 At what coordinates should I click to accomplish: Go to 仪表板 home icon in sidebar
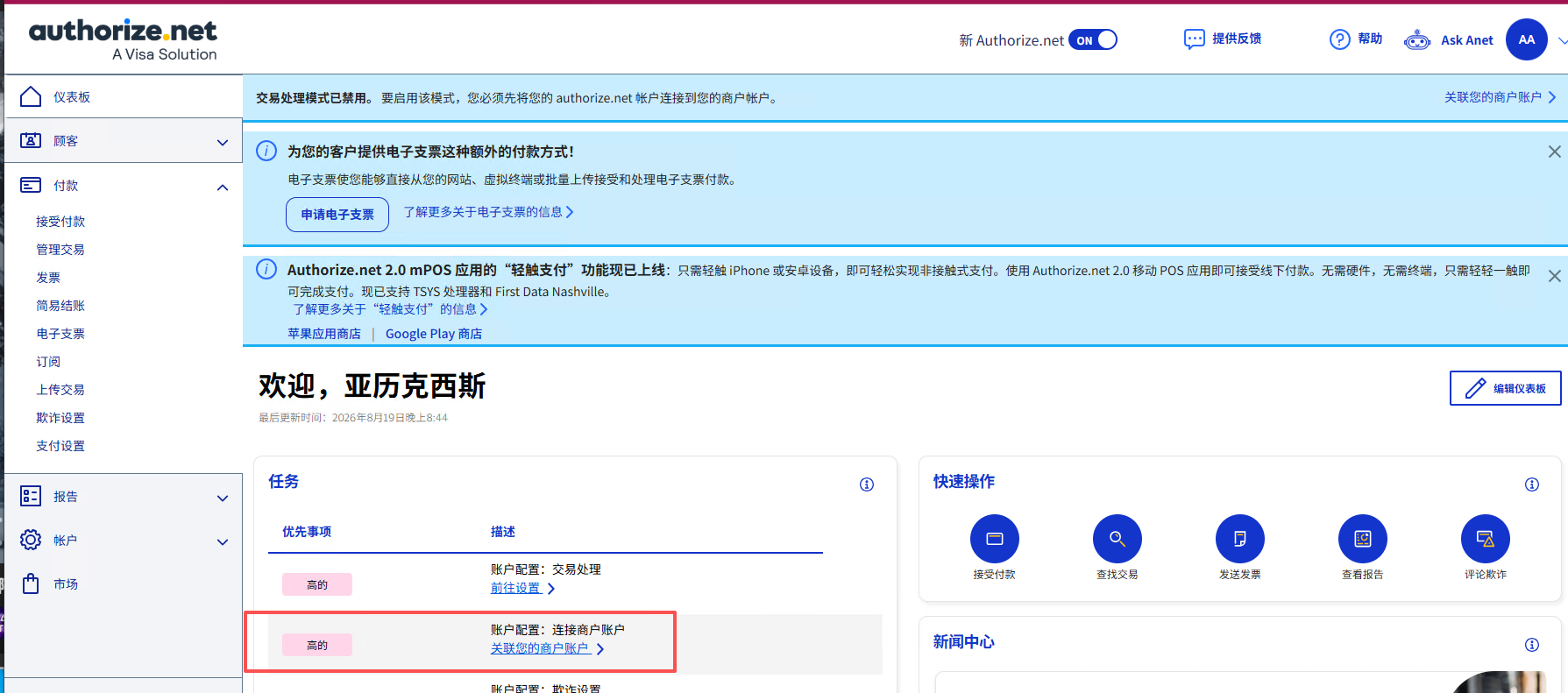(31, 96)
